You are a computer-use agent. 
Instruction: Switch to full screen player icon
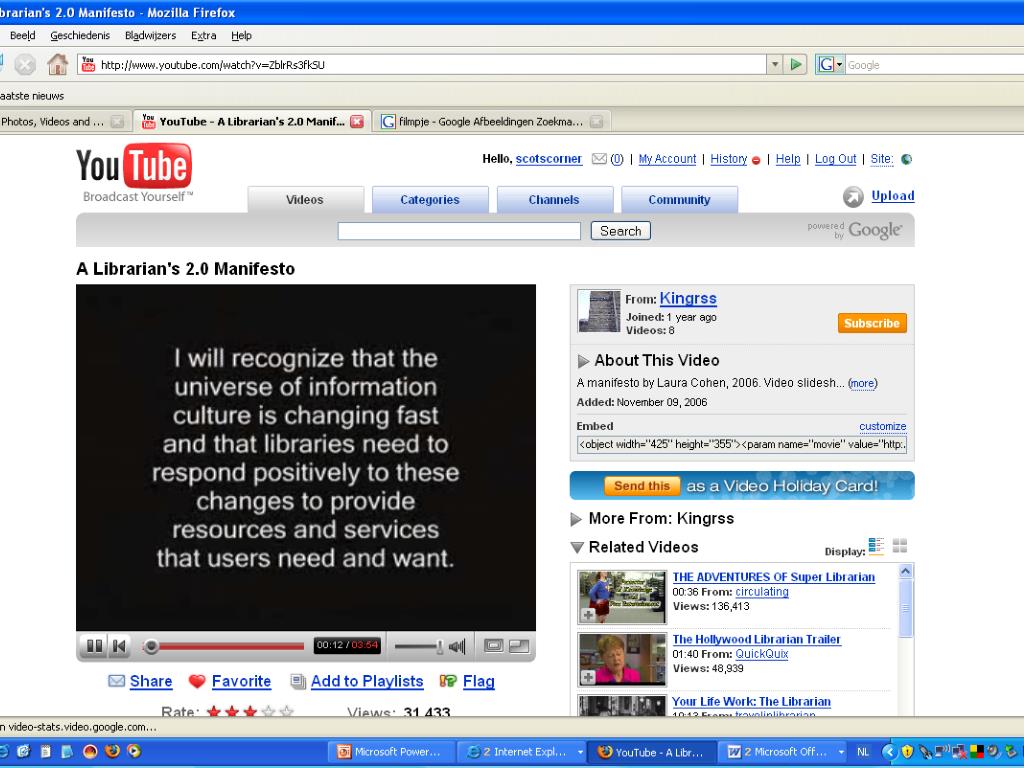click(519, 646)
